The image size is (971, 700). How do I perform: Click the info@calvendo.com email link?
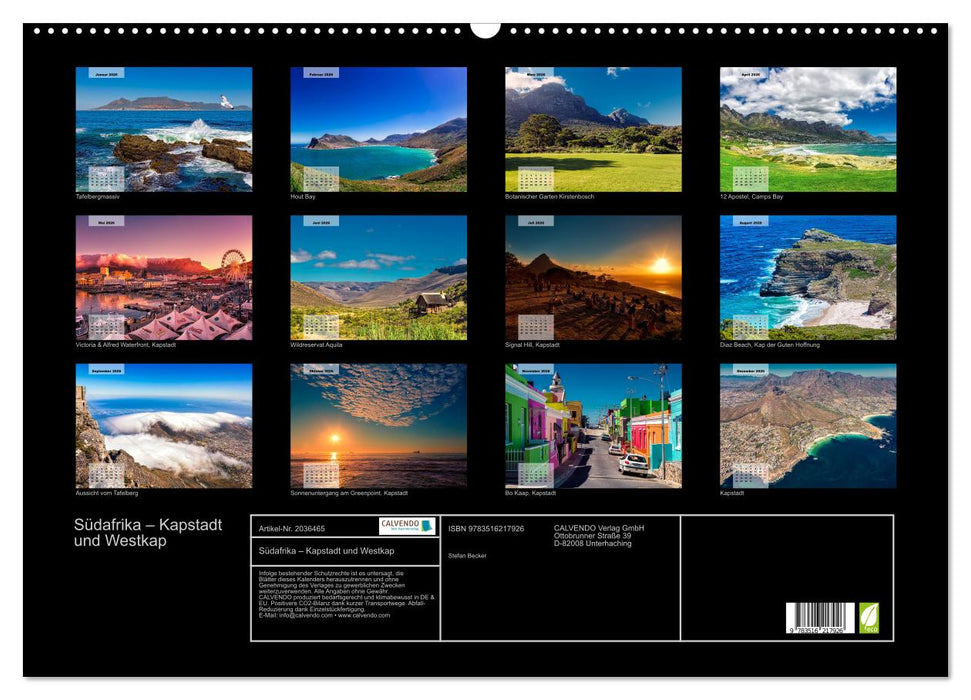(300, 615)
